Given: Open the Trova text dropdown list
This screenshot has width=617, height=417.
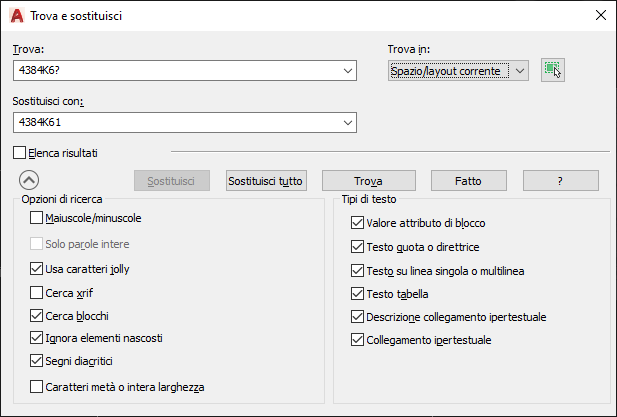Looking at the screenshot, I should point(348,70).
